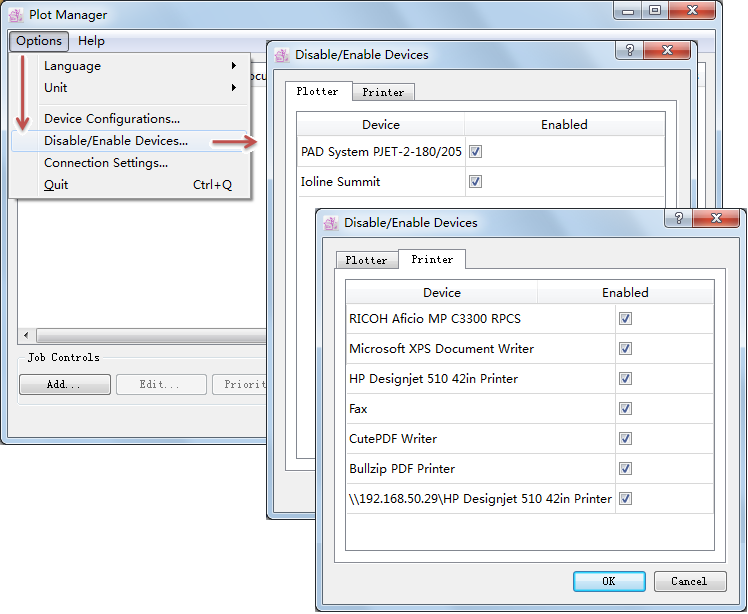
Task: Toggle the Ioline Summit enabled checkbox
Action: 476,182
